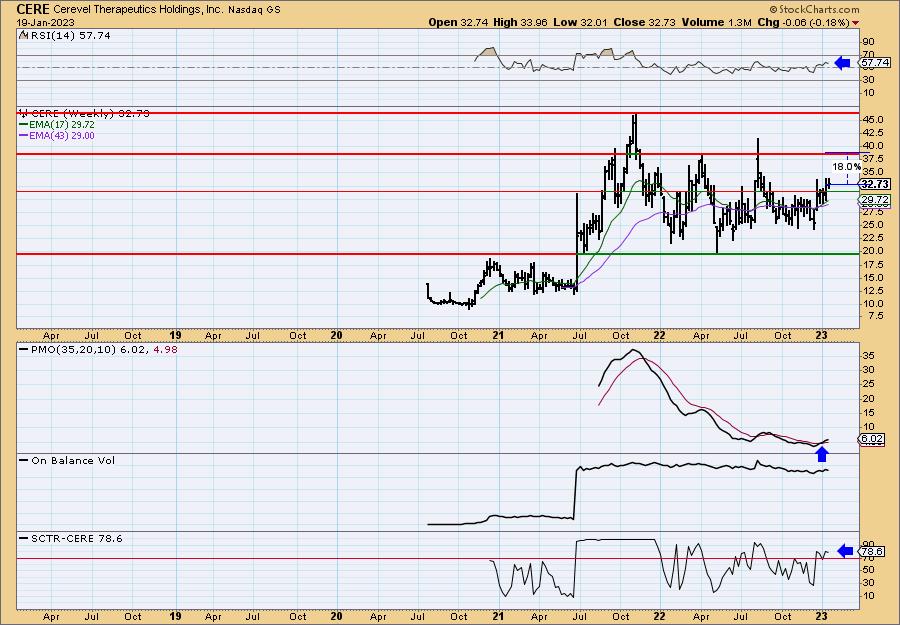
Task: Click the 6.02 PMO value tag on right
Action: tap(872, 439)
